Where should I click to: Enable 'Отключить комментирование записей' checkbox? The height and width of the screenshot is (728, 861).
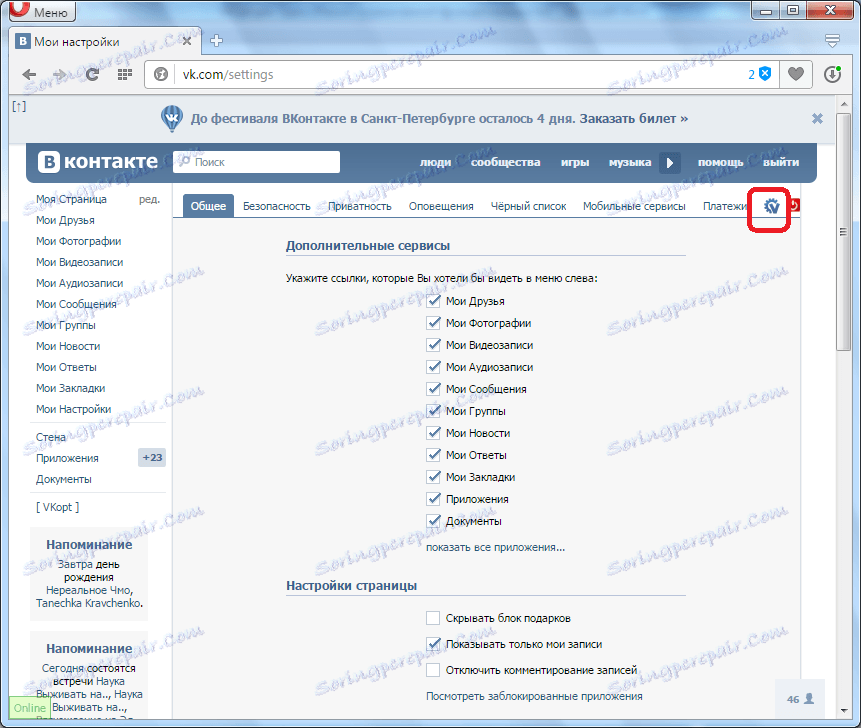(433, 670)
